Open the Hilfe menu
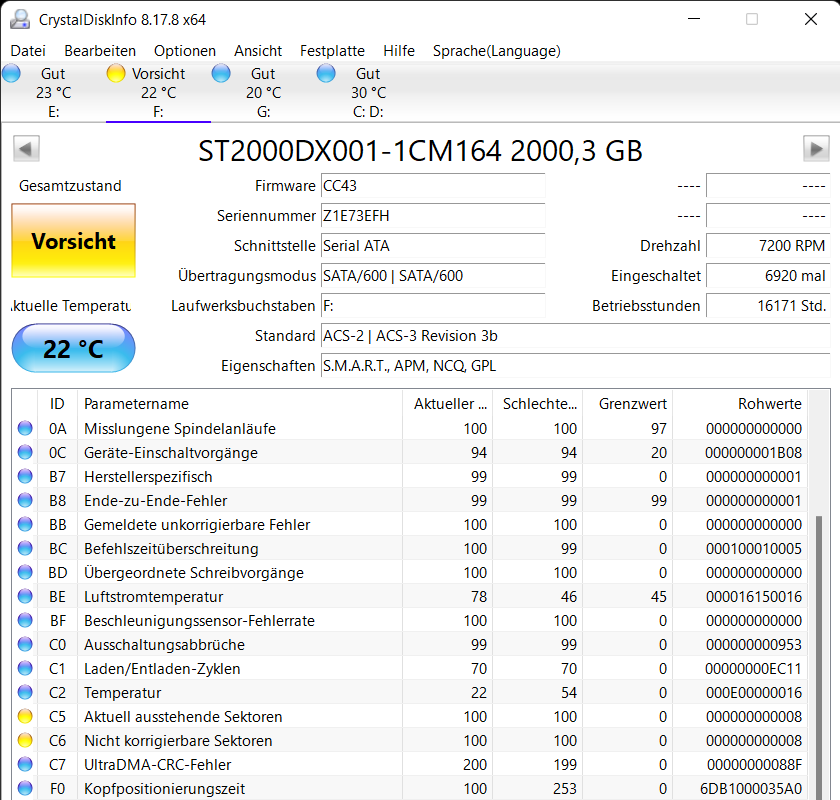 tap(399, 51)
